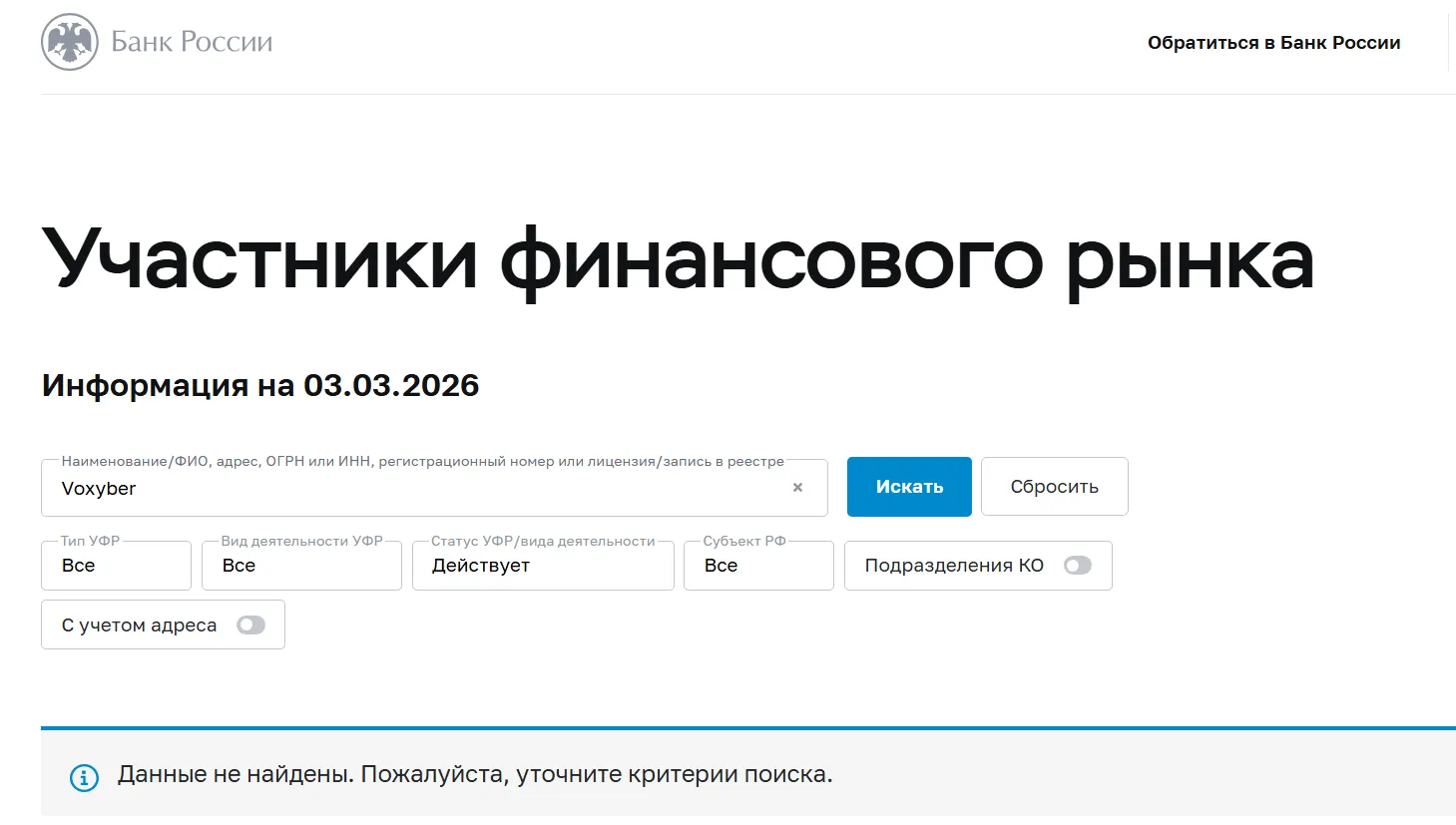This screenshot has width=1456, height=825.
Task: Click the Участники финансового рынка heading
Action: 678,259
